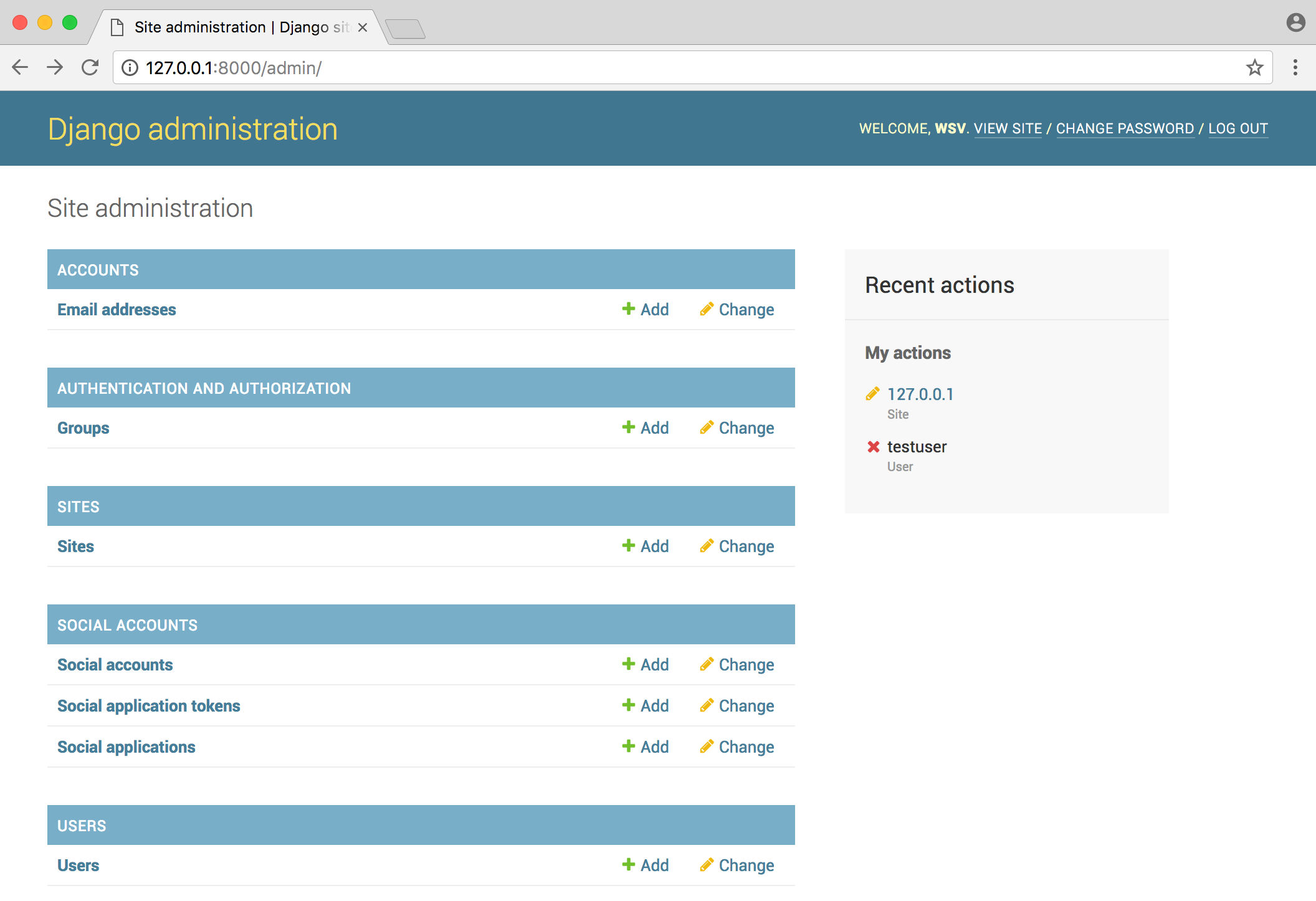The width and height of the screenshot is (1316, 901).
Task: Click Change for Sites
Action: (x=737, y=546)
